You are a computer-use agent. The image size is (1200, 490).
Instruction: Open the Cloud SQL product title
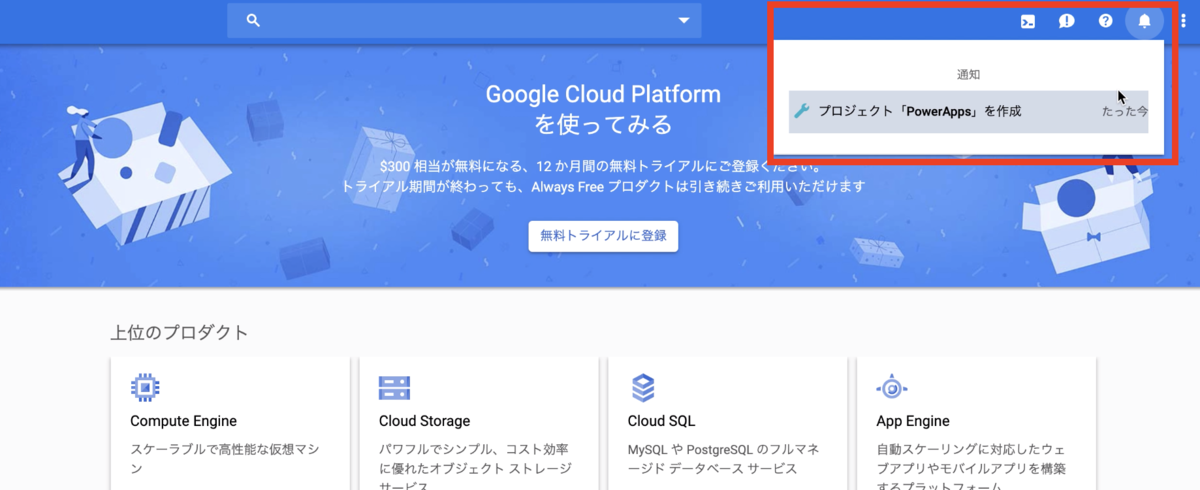point(661,421)
